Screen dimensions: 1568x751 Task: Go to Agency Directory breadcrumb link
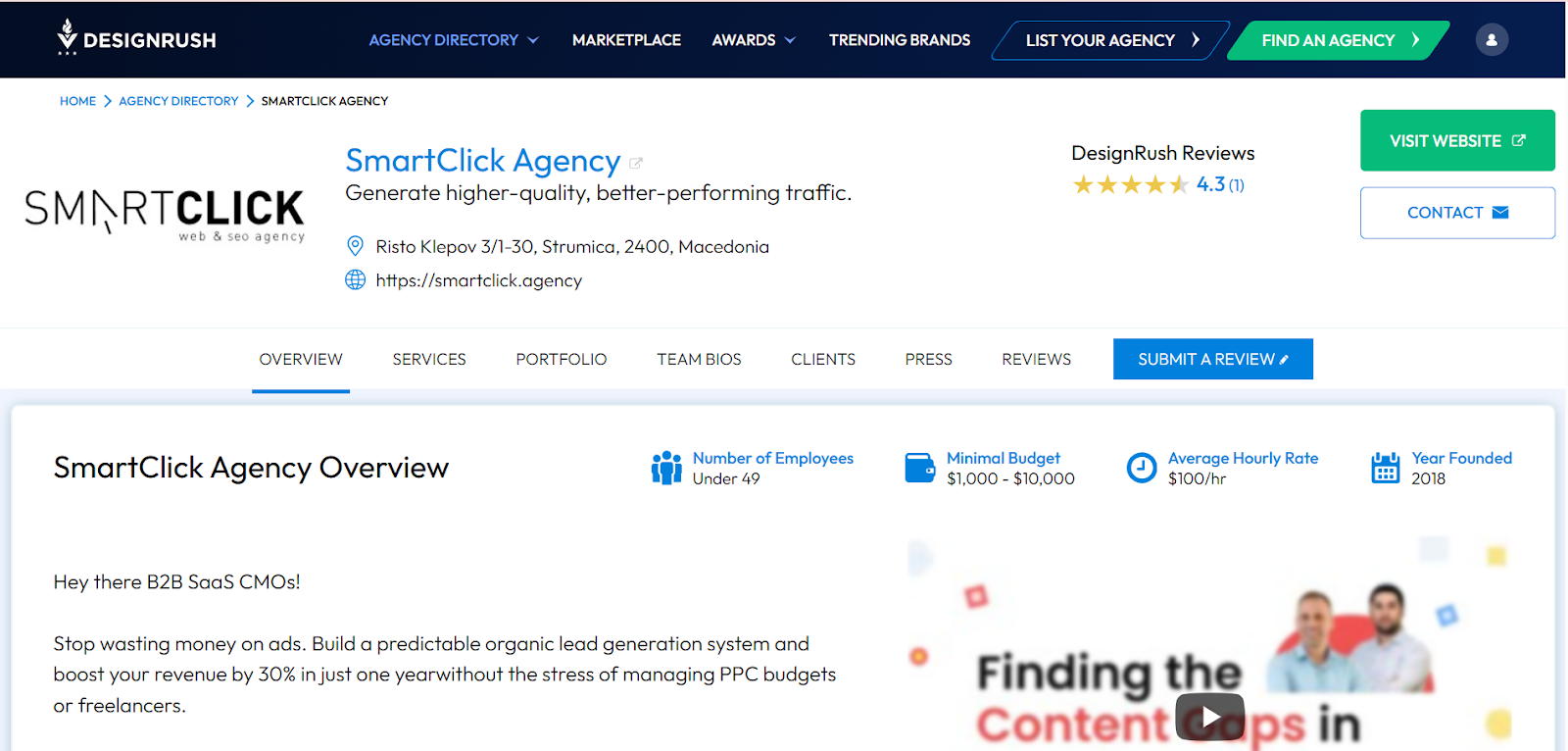(178, 101)
